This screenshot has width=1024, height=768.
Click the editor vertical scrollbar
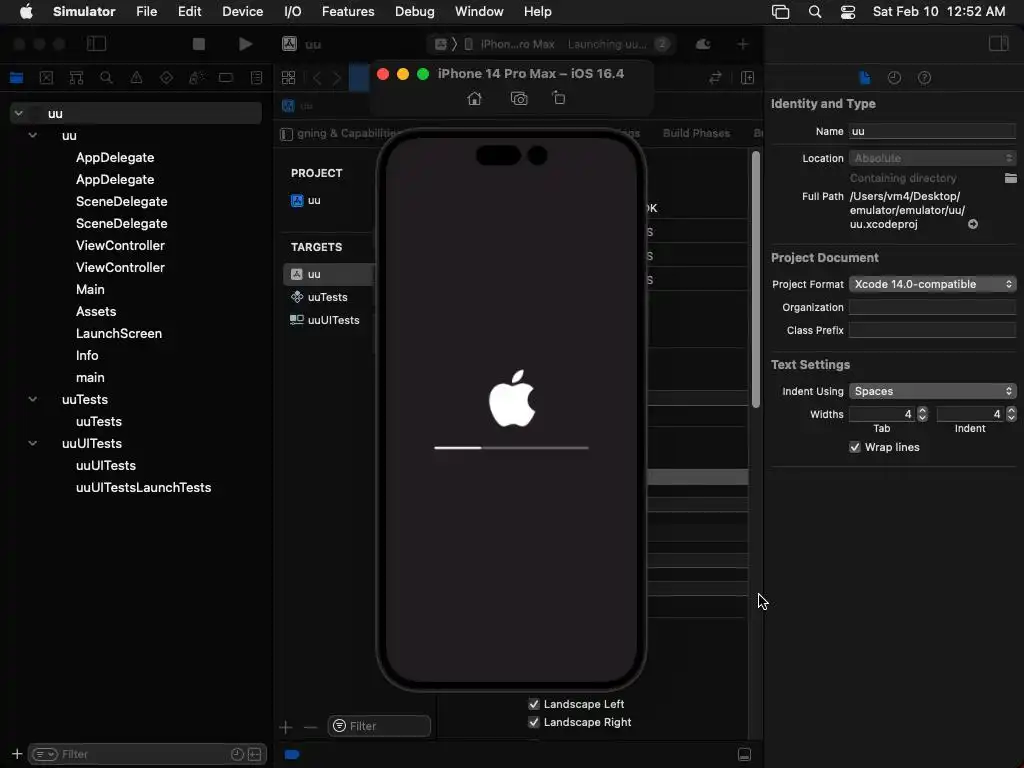point(756,280)
